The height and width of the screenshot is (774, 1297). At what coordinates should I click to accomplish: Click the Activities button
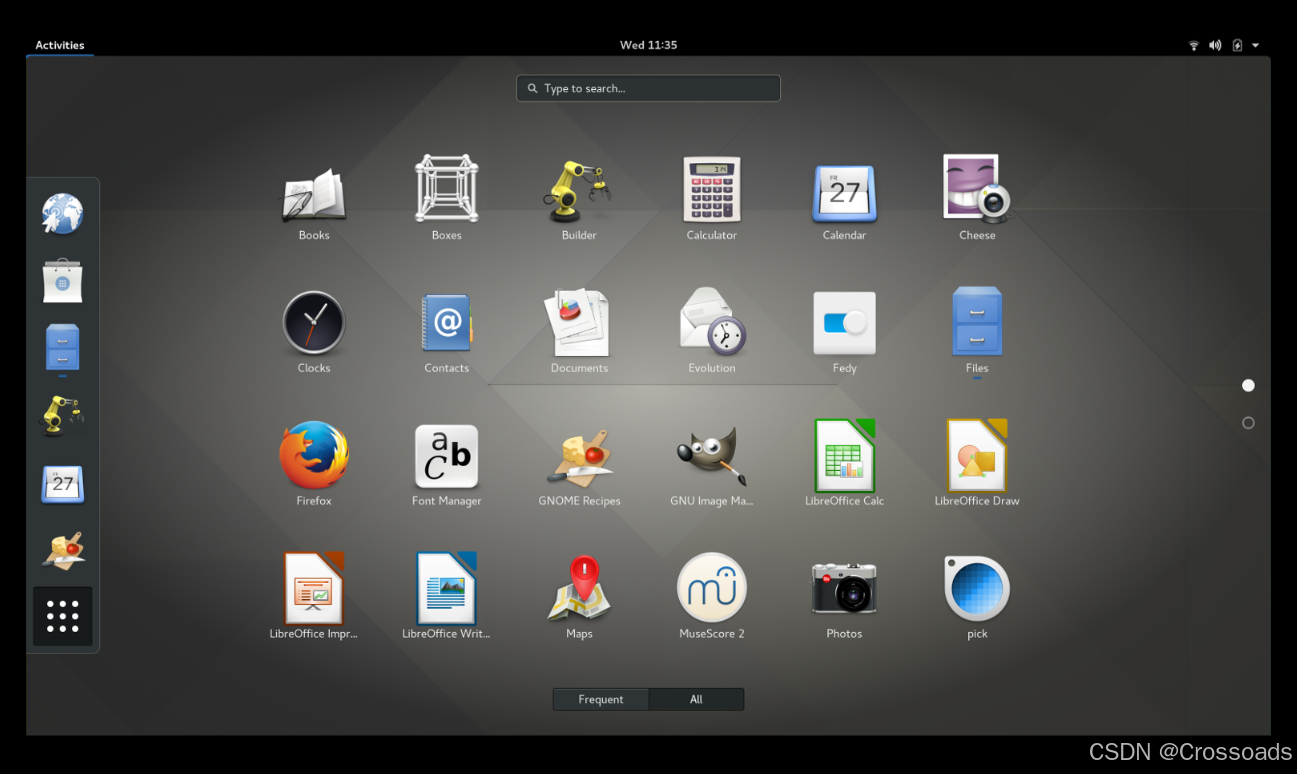60,45
